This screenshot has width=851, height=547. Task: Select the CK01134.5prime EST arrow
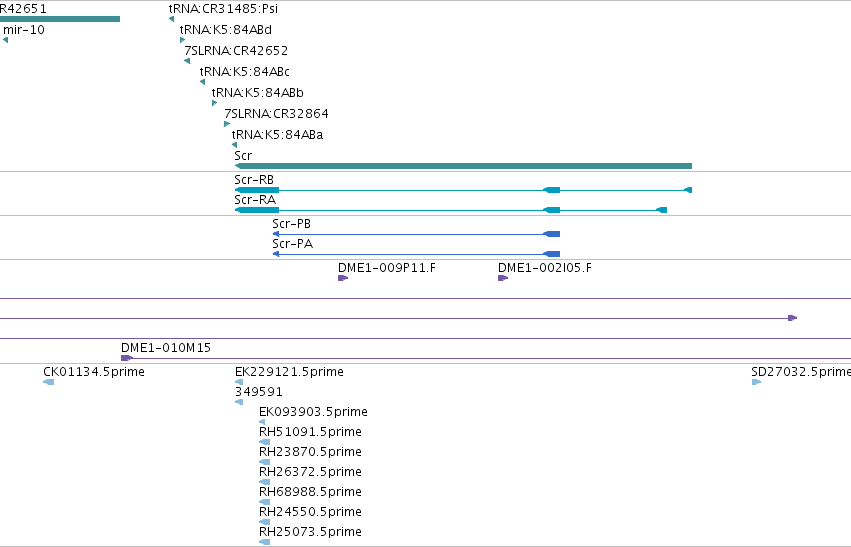(48, 382)
